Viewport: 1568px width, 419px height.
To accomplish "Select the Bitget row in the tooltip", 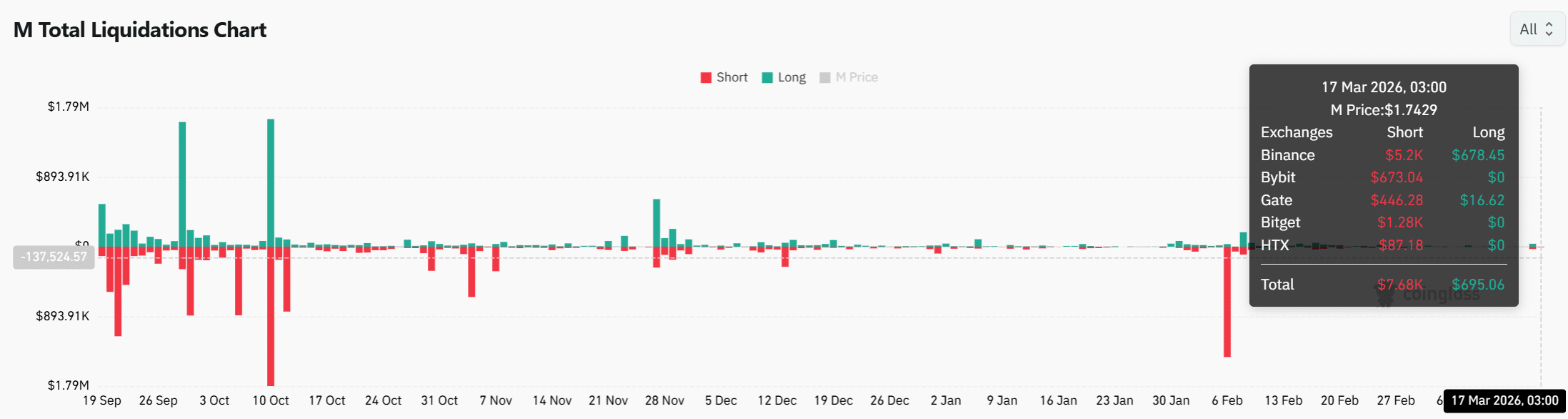I will click(x=1382, y=222).
